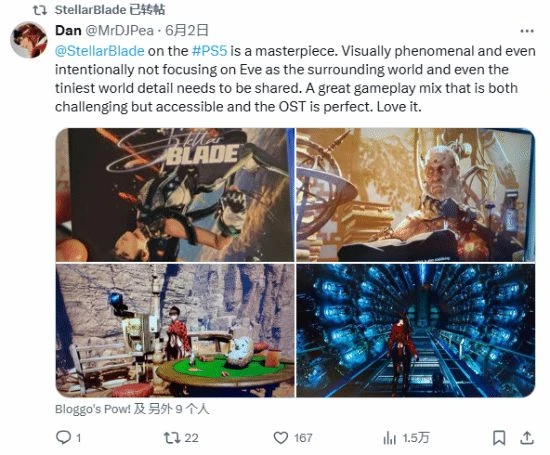Open the @MrDJPea handle
The image size is (550, 455).
coord(120,31)
